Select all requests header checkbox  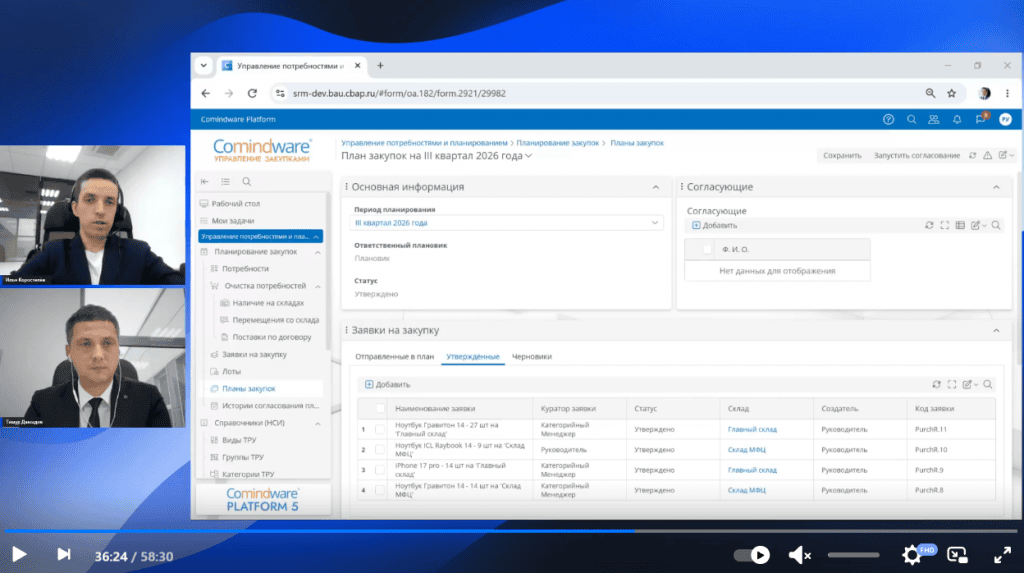380,409
